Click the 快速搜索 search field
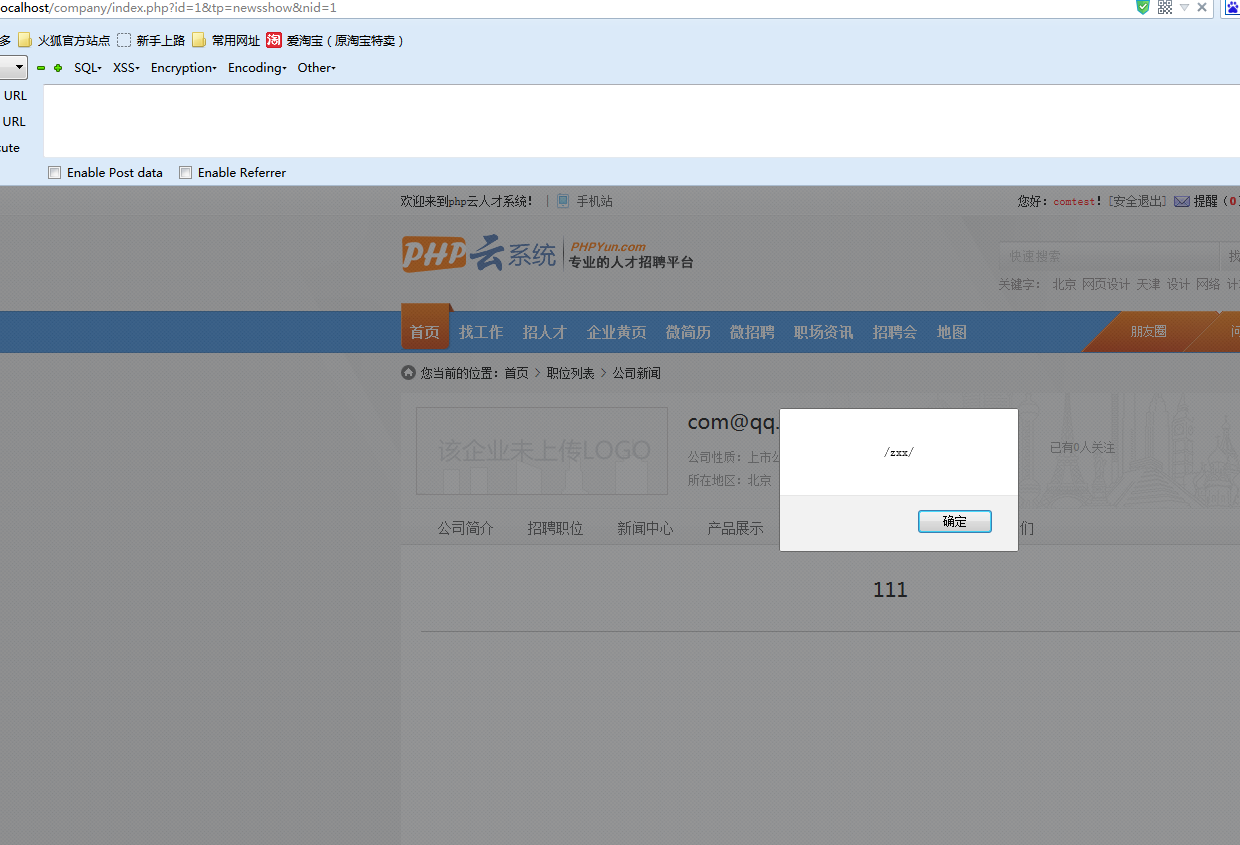Image resolution: width=1240 pixels, height=845 pixels. click(x=1108, y=257)
